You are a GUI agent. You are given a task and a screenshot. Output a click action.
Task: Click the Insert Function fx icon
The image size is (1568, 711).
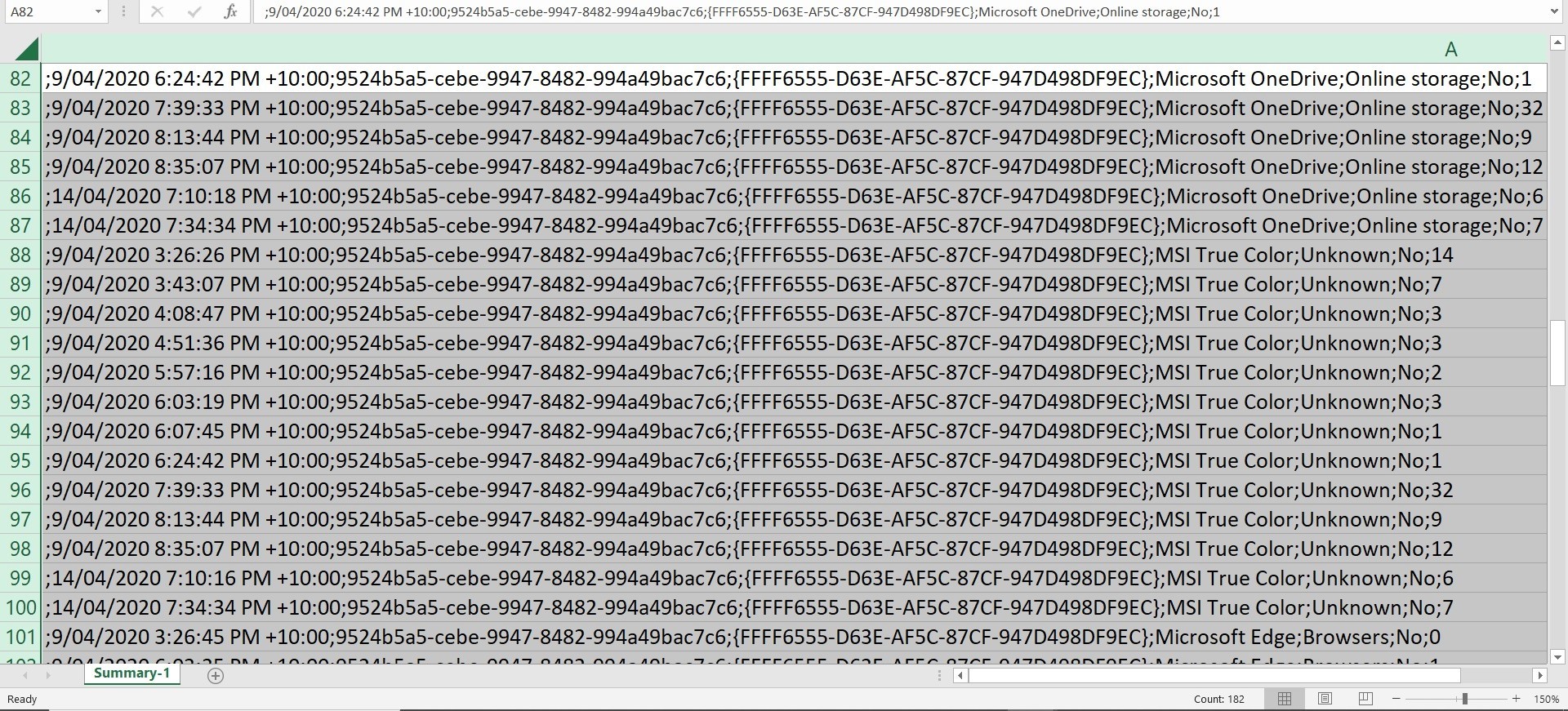pyautogui.click(x=230, y=11)
